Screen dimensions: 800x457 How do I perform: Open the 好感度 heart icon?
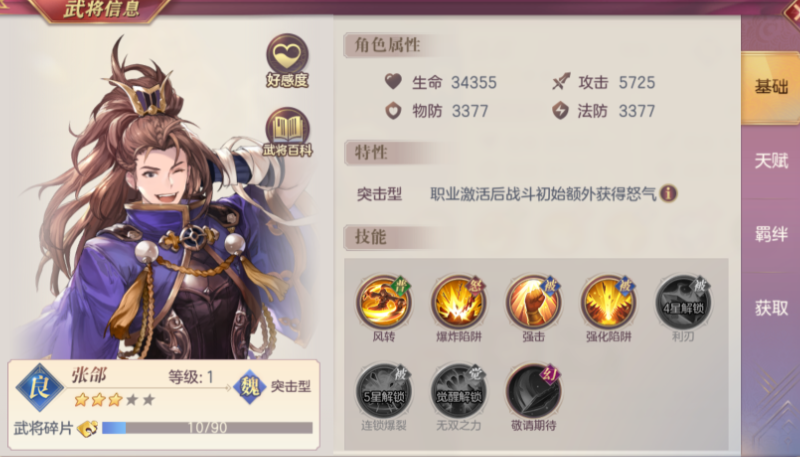coord(287,60)
